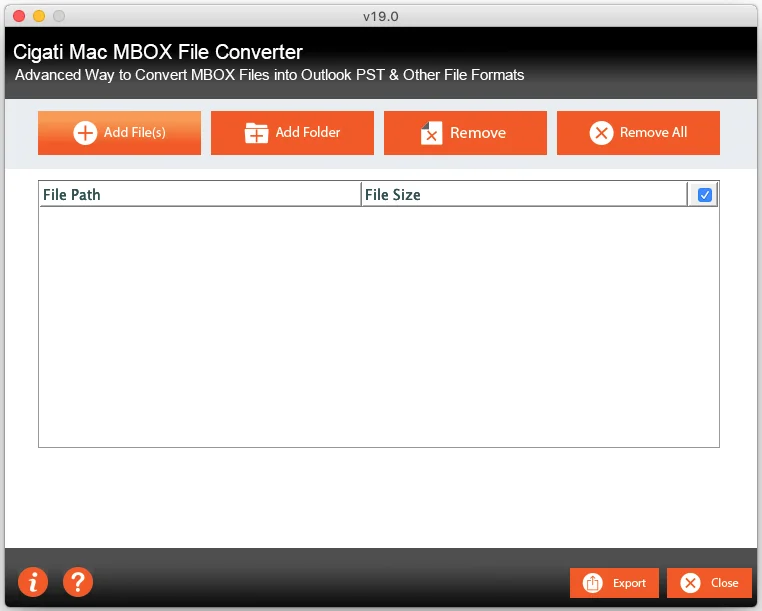This screenshot has width=762, height=611.
Task: Click the Remove button
Action: click(x=465, y=133)
